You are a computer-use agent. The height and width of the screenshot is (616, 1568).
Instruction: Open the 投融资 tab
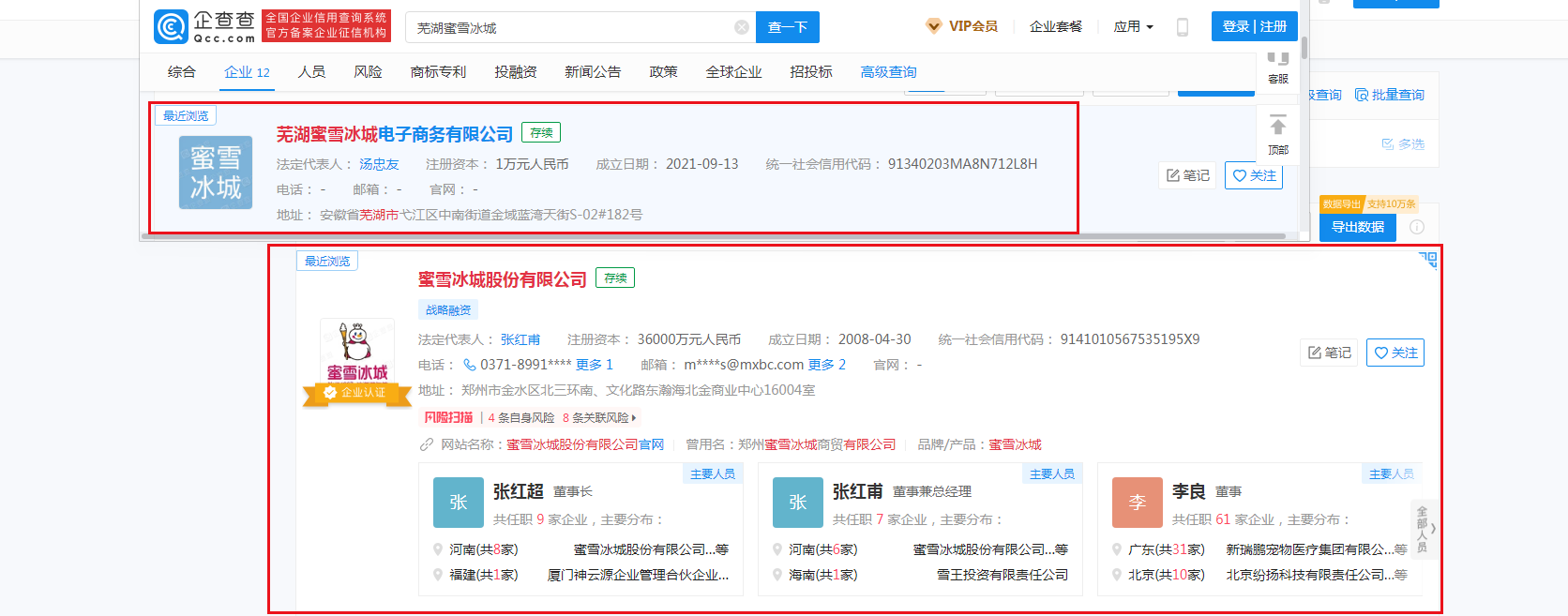[516, 72]
